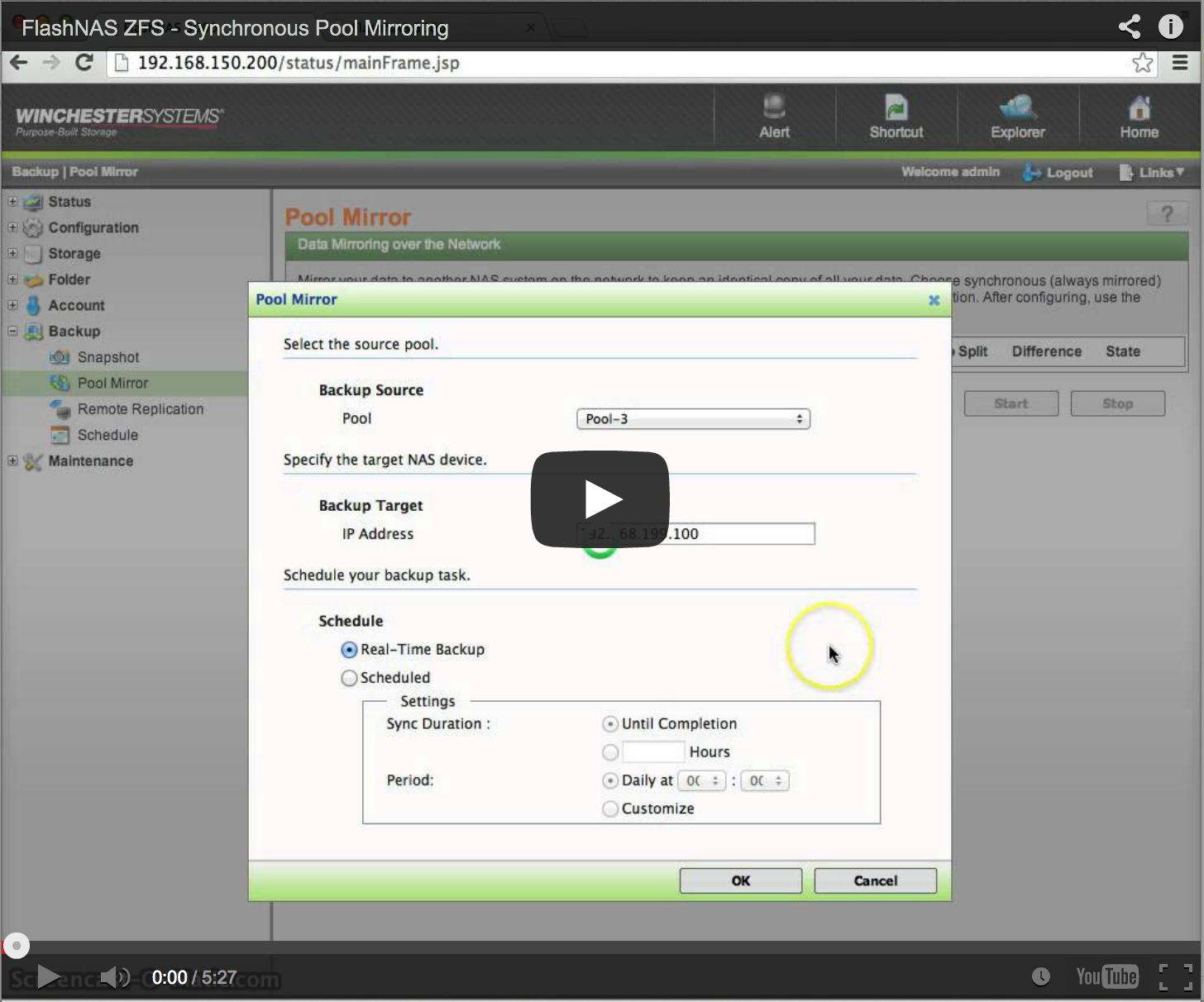Click the browser address bar
Viewport: 1204px width, 1002px height.
point(633,63)
